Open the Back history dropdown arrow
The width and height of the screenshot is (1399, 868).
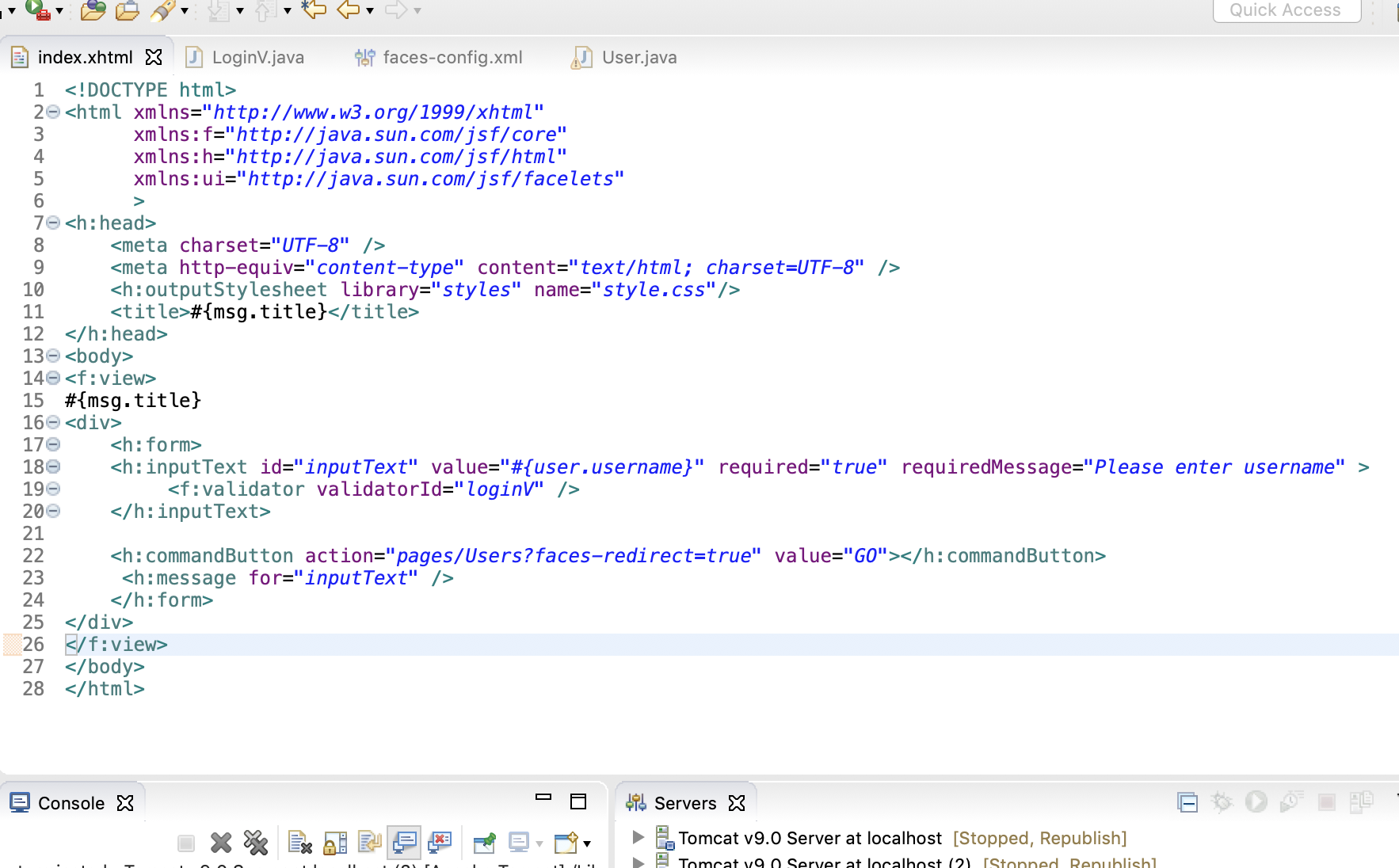[370, 10]
